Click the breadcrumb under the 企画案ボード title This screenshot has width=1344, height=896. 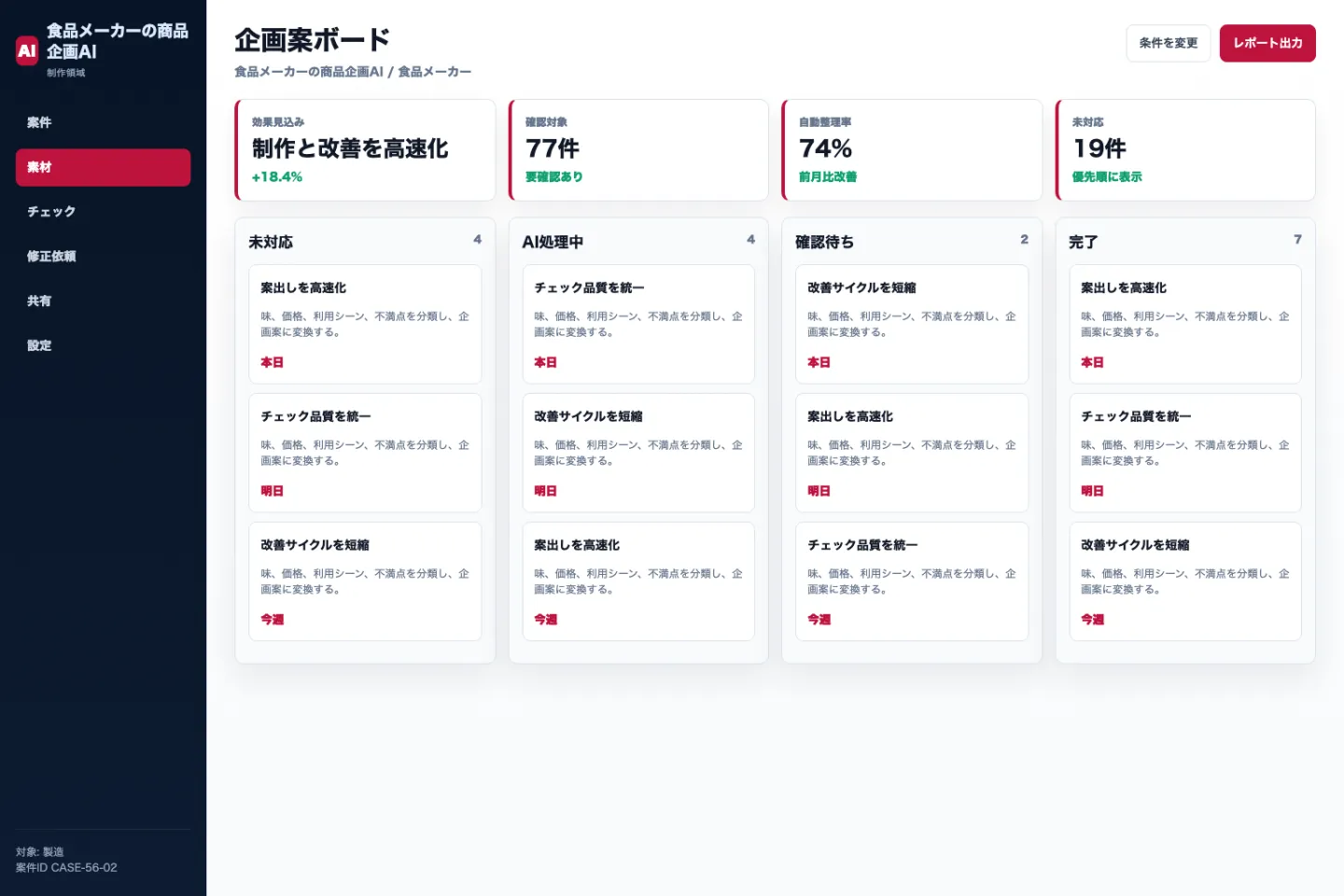tap(353, 72)
